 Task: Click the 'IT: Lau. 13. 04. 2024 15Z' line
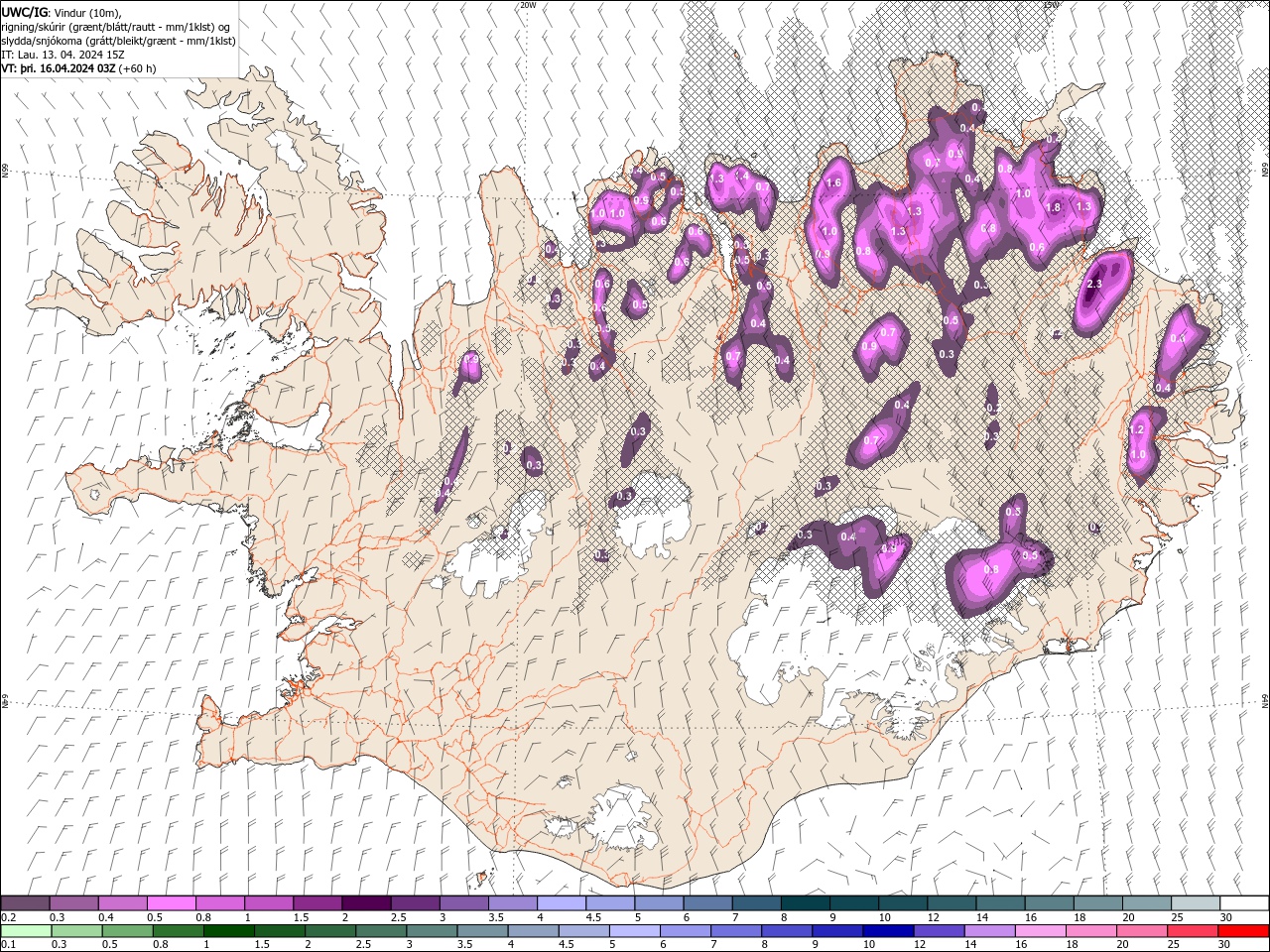pyautogui.click(x=63, y=55)
